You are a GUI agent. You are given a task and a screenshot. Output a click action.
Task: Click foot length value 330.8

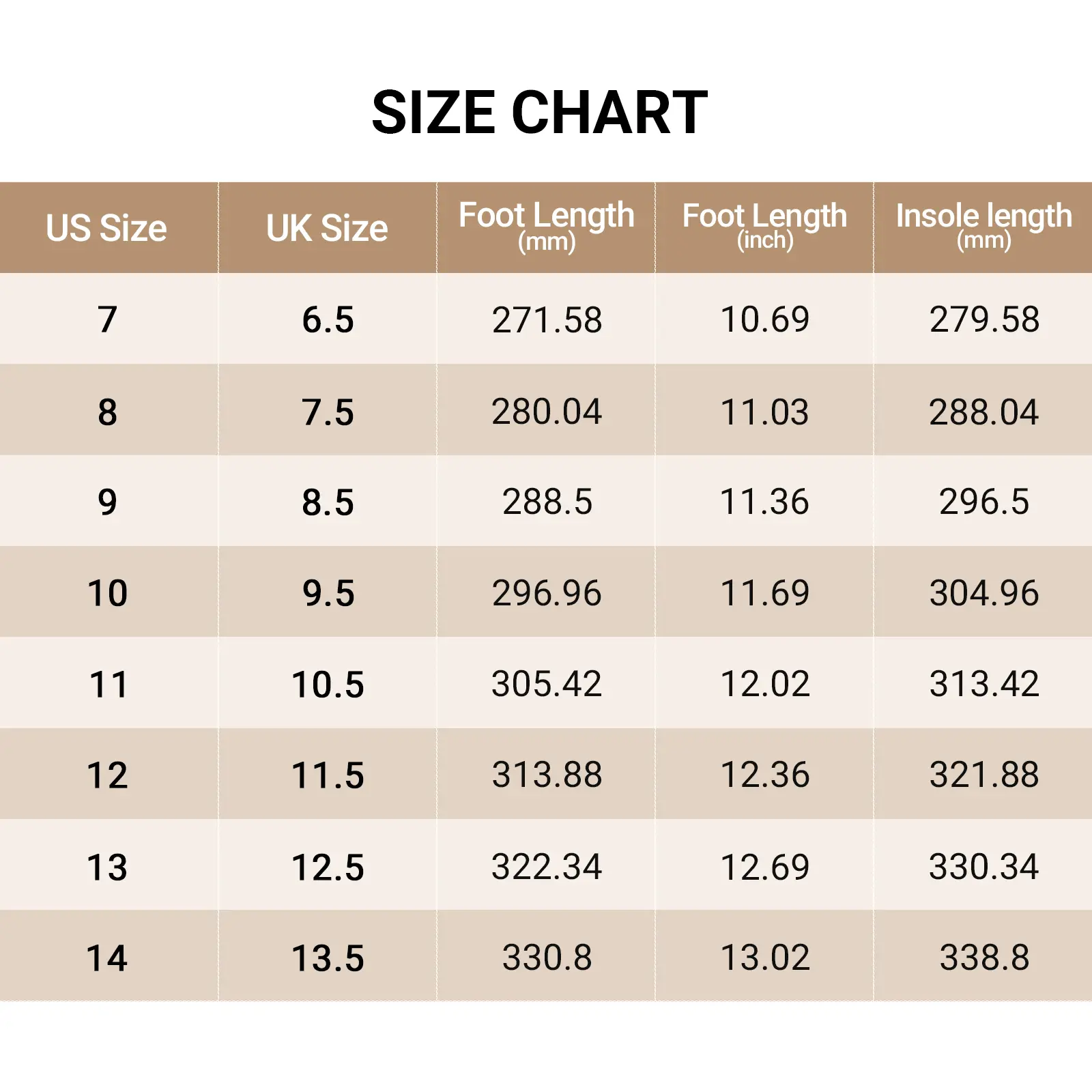pyautogui.click(x=547, y=957)
